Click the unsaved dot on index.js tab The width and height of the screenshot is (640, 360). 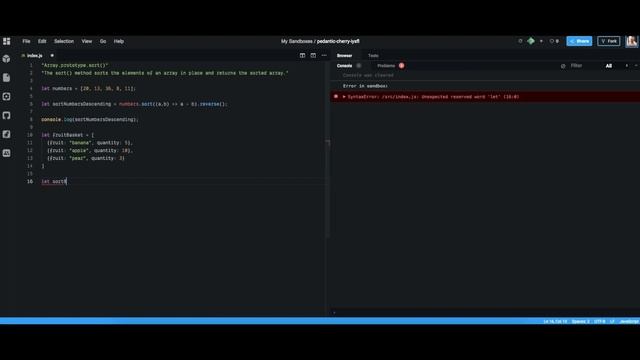(x=52, y=56)
